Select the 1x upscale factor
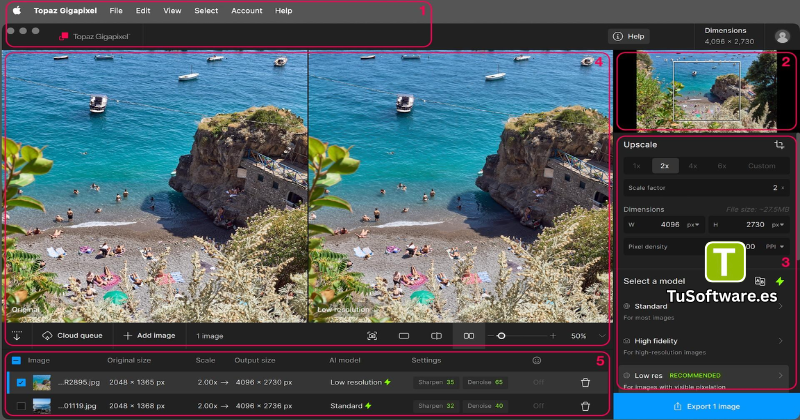 click(637, 166)
